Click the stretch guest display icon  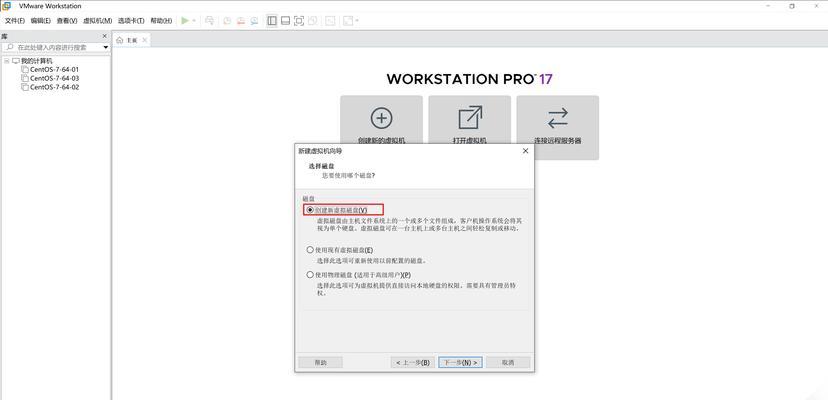pyautogui.click(x=348, y=21)
